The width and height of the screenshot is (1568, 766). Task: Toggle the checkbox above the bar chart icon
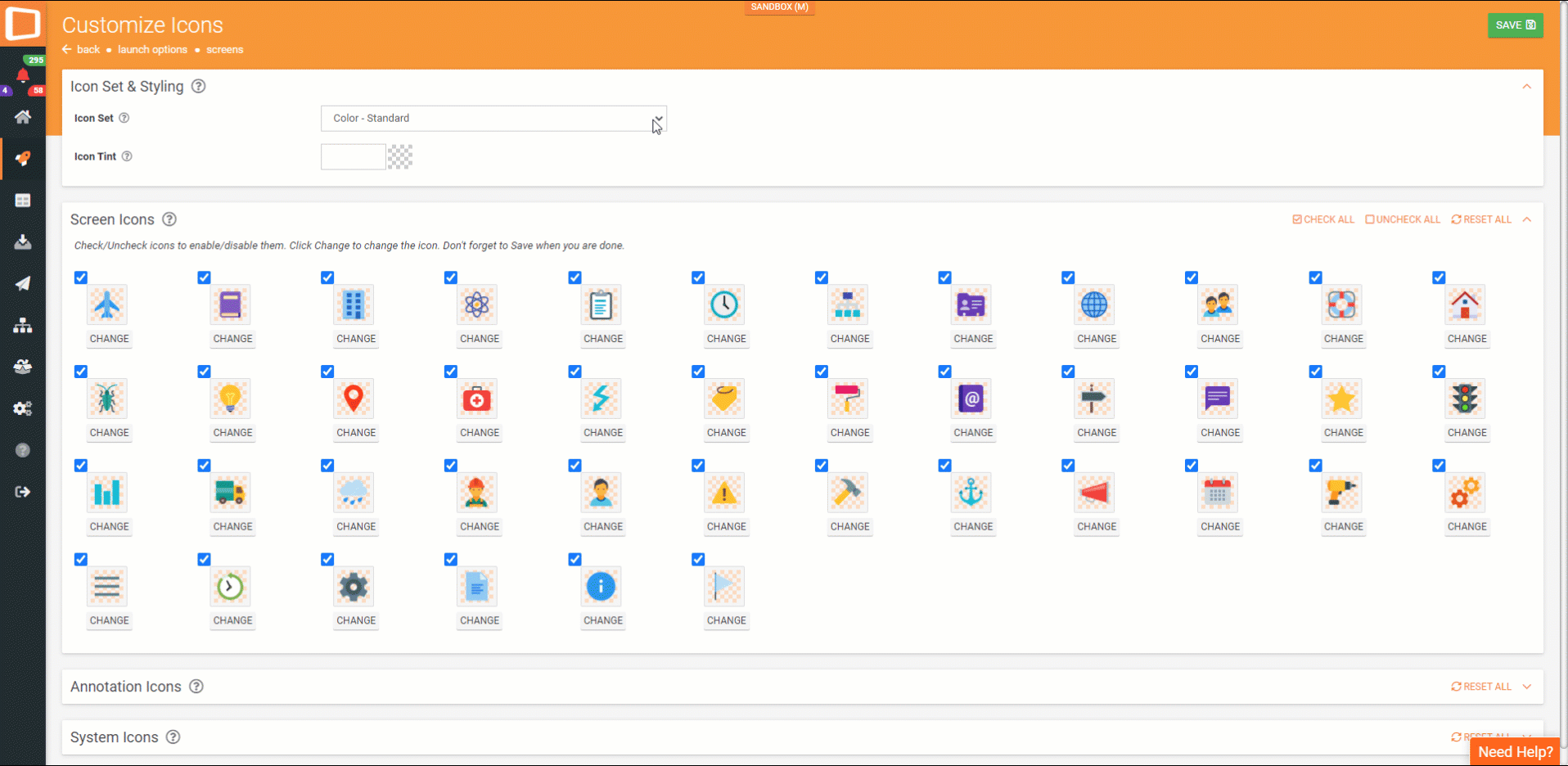click(x=80, y=466)
